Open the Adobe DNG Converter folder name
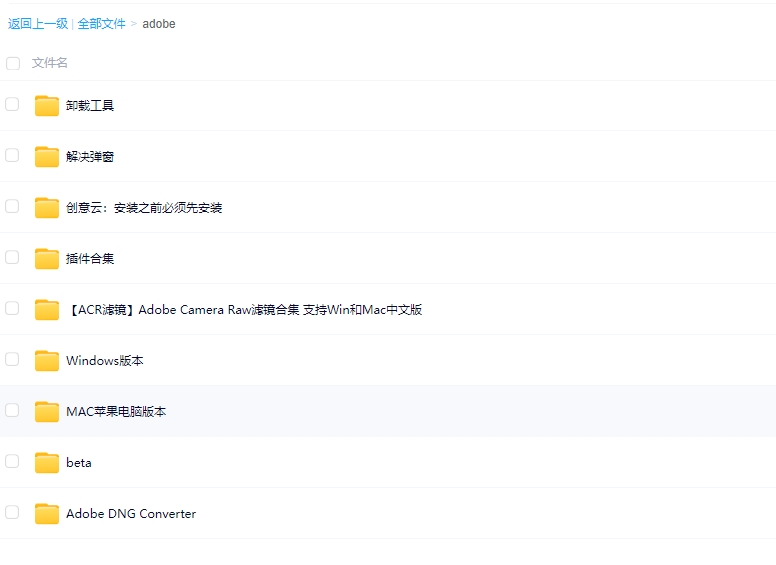The image size is (776, 565). (131, 514)
